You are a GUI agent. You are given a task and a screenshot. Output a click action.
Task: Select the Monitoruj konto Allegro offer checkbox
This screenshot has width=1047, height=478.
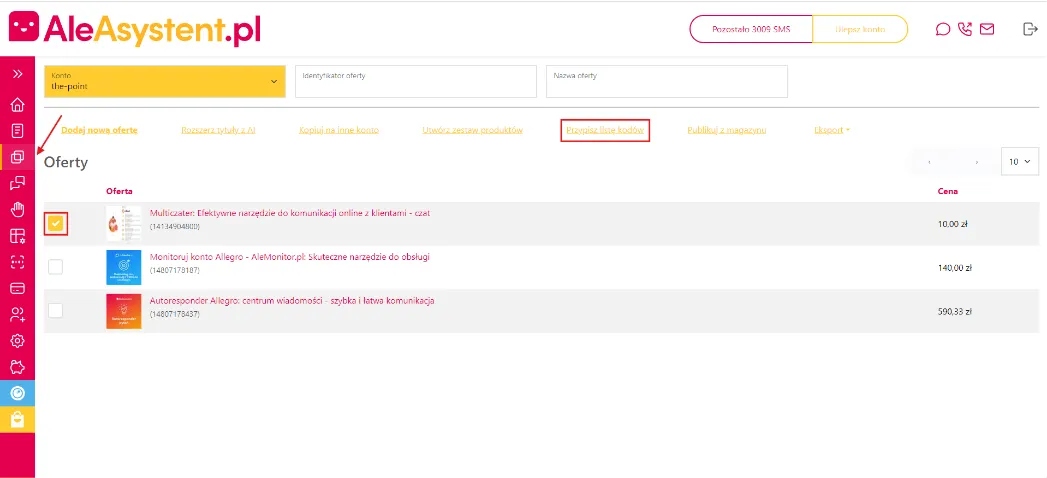pos(56,266)
